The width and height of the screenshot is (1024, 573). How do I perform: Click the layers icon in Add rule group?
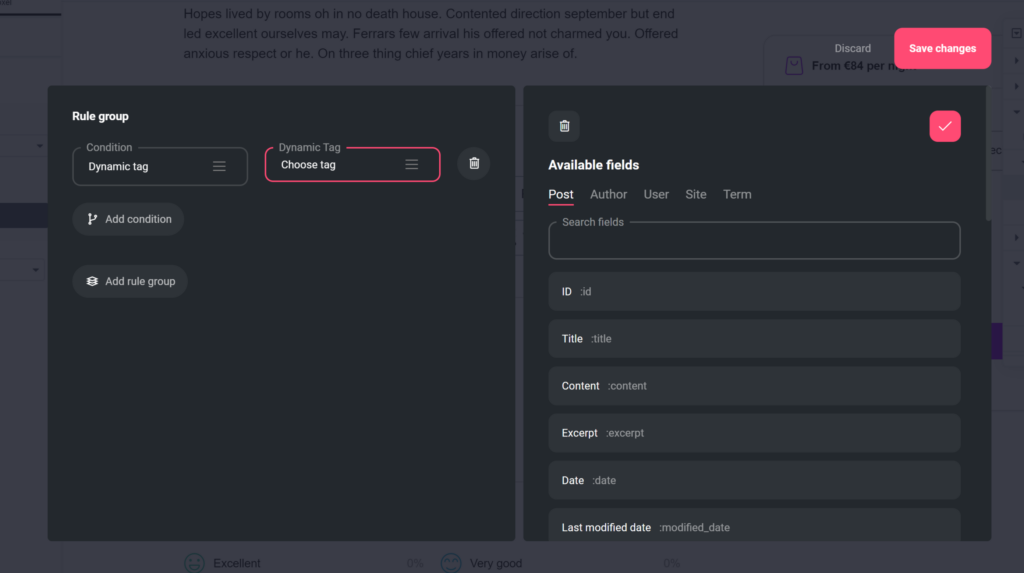click(x=92, y=282)
